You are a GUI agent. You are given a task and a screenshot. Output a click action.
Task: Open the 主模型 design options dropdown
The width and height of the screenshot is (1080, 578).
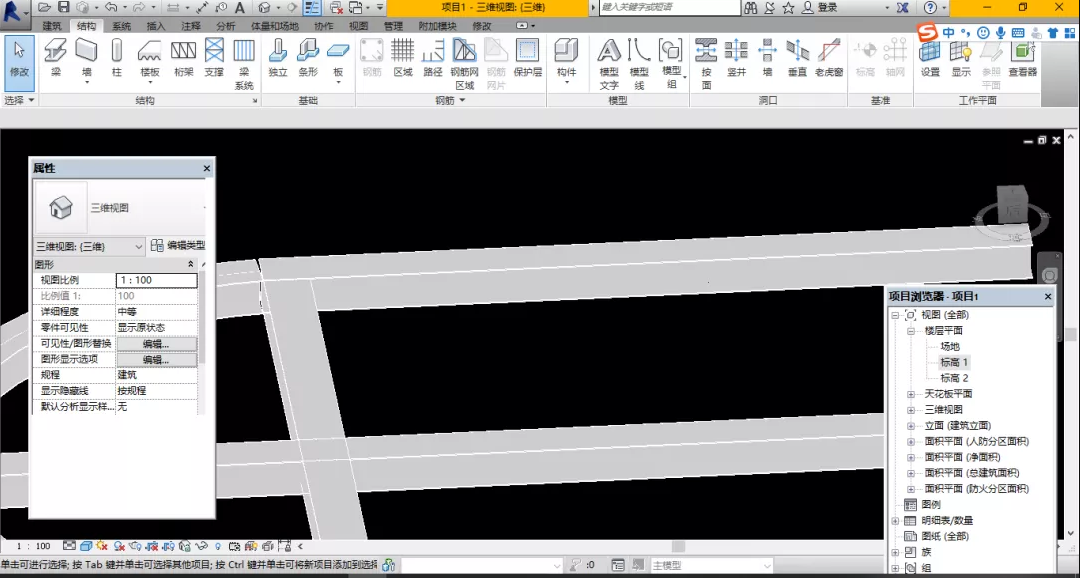coord(712,566)
